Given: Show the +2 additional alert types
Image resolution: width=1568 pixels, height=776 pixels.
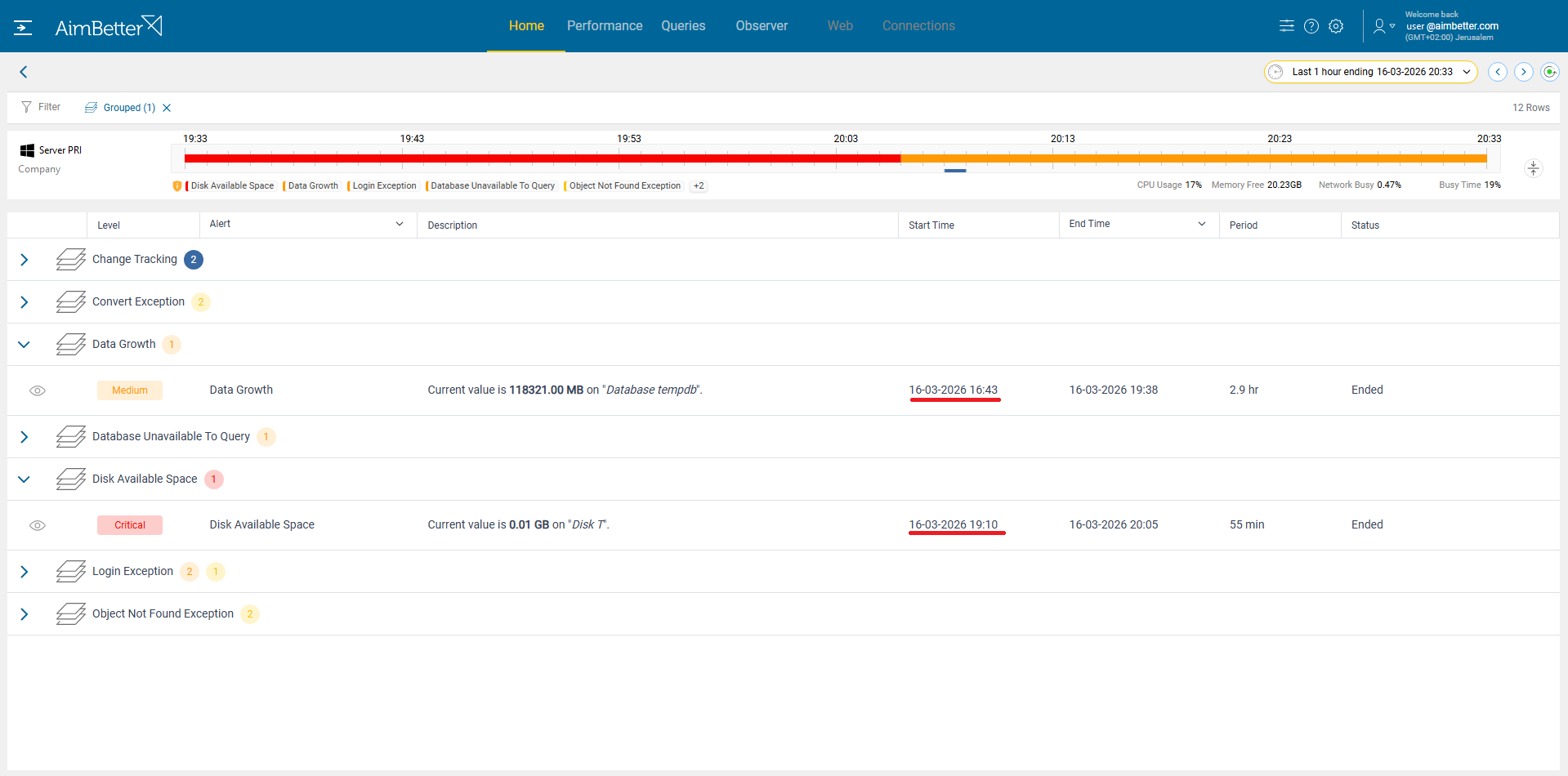Looking at the screenshot, I should (x=699, y=186).
